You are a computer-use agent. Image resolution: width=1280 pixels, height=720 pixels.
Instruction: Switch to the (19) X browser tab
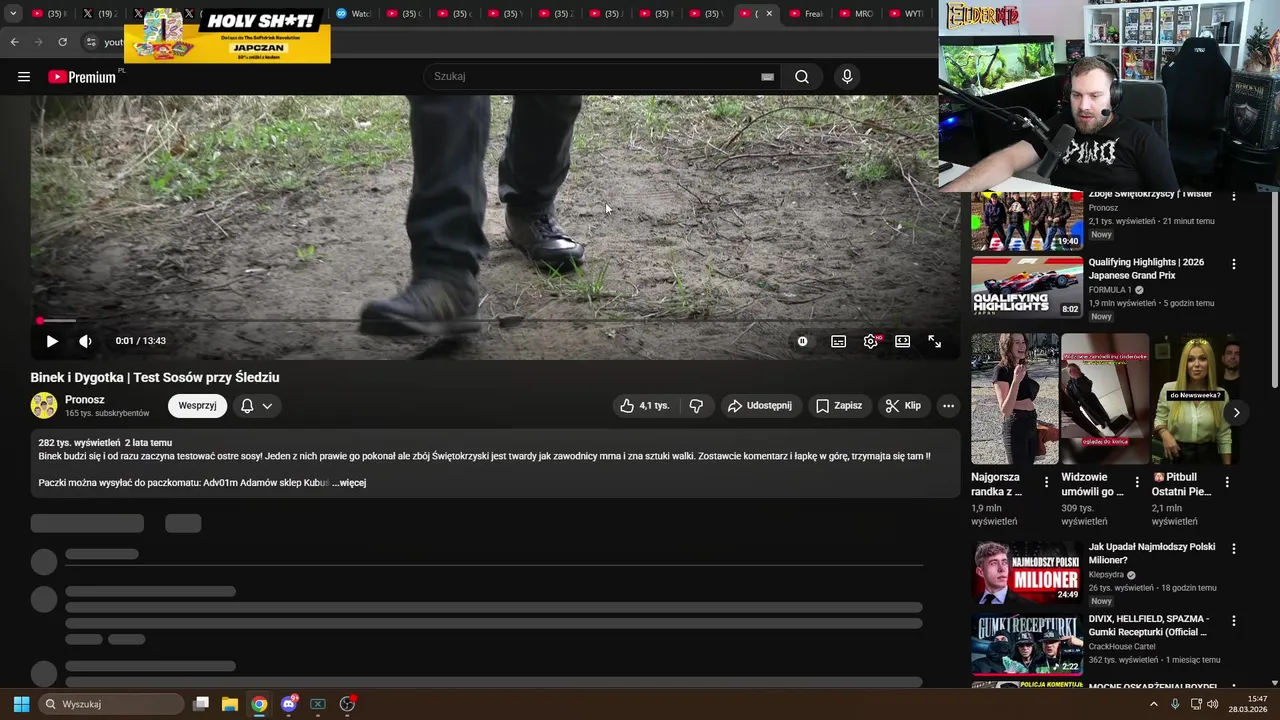[x=100, y=14]
